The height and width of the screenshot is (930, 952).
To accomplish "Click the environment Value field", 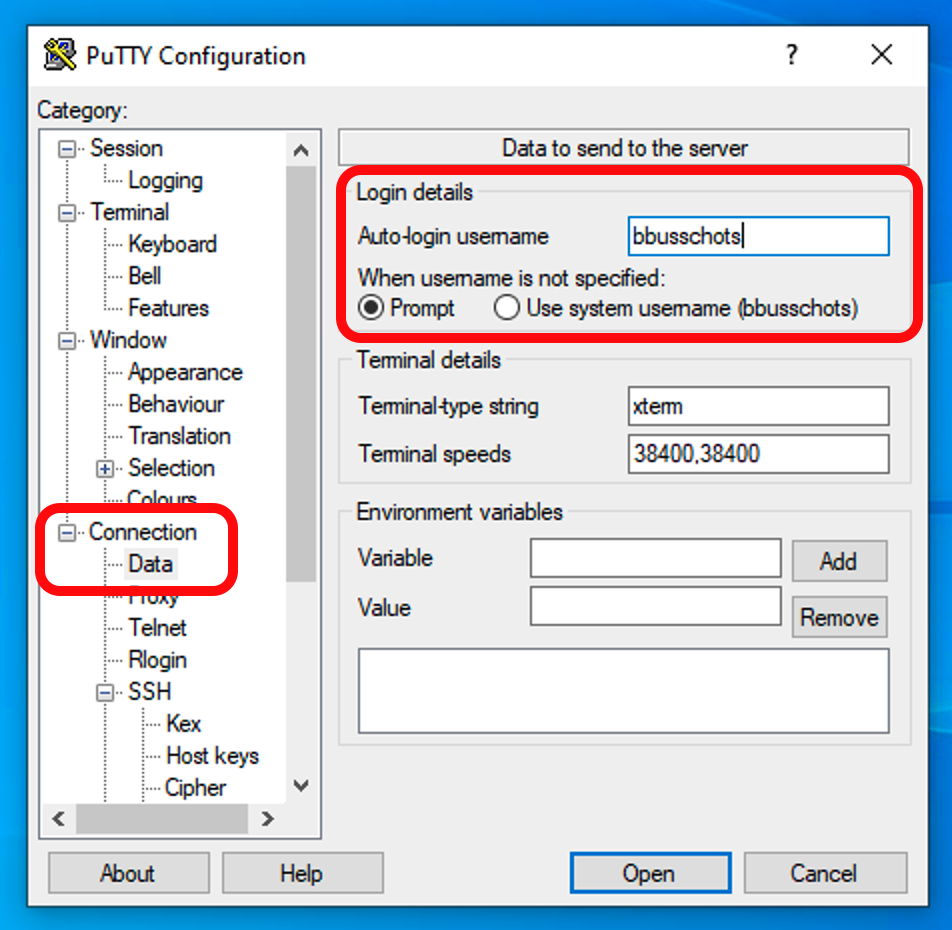I will tap(655, 606).
